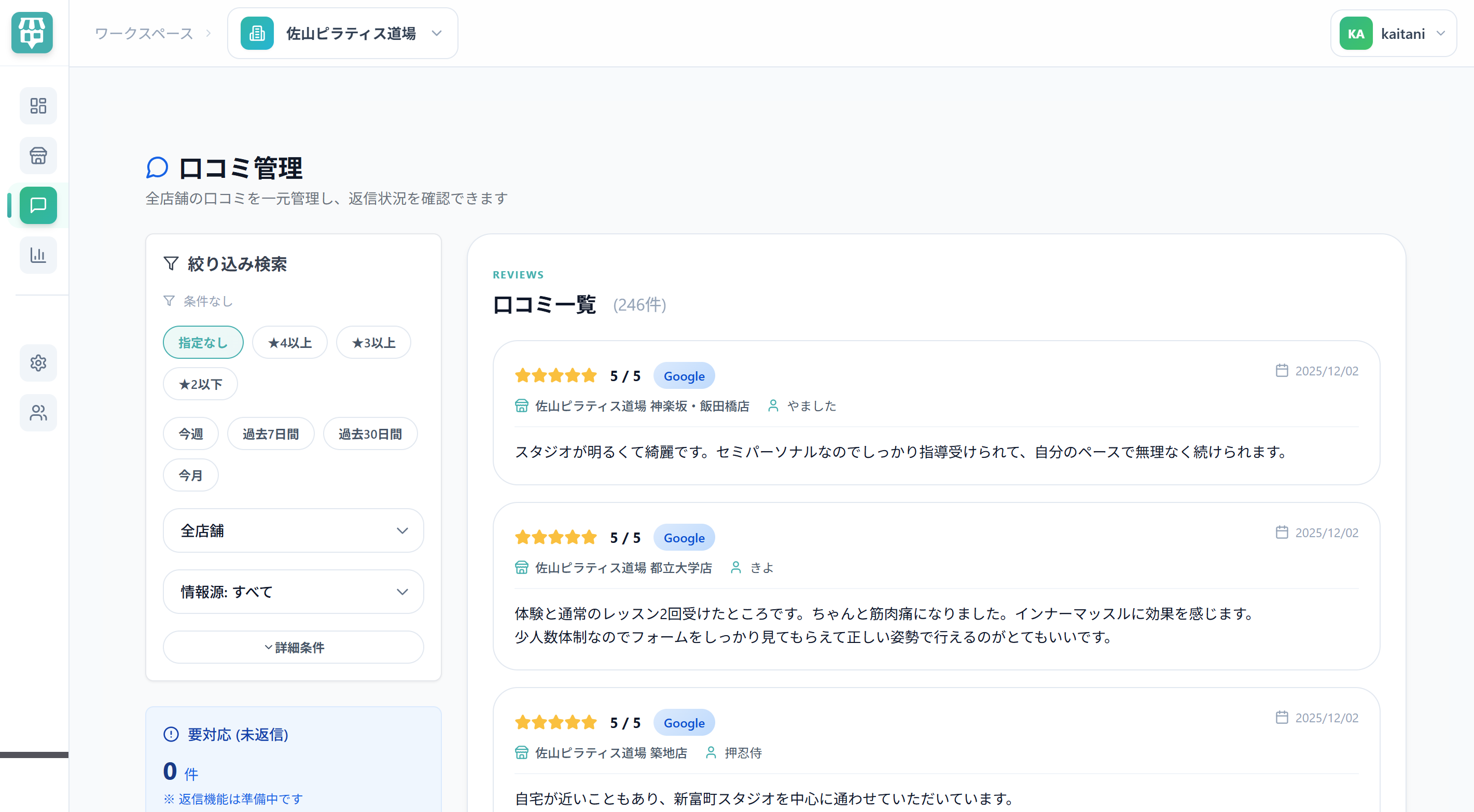Open the 情報源: すべて source dropdown

coord(293,592)
